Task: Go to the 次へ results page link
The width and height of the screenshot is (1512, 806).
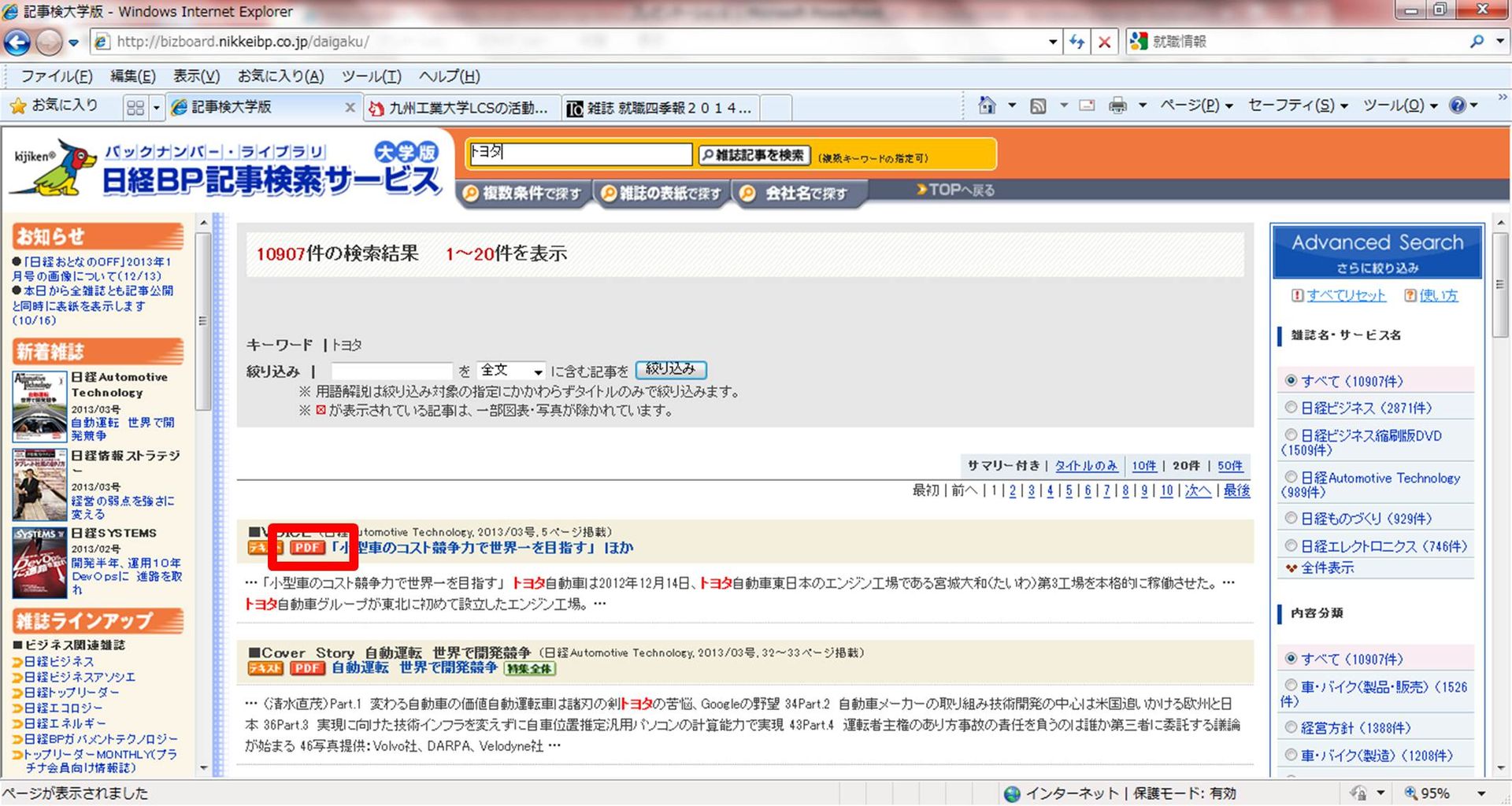Action: point(1197,490)
